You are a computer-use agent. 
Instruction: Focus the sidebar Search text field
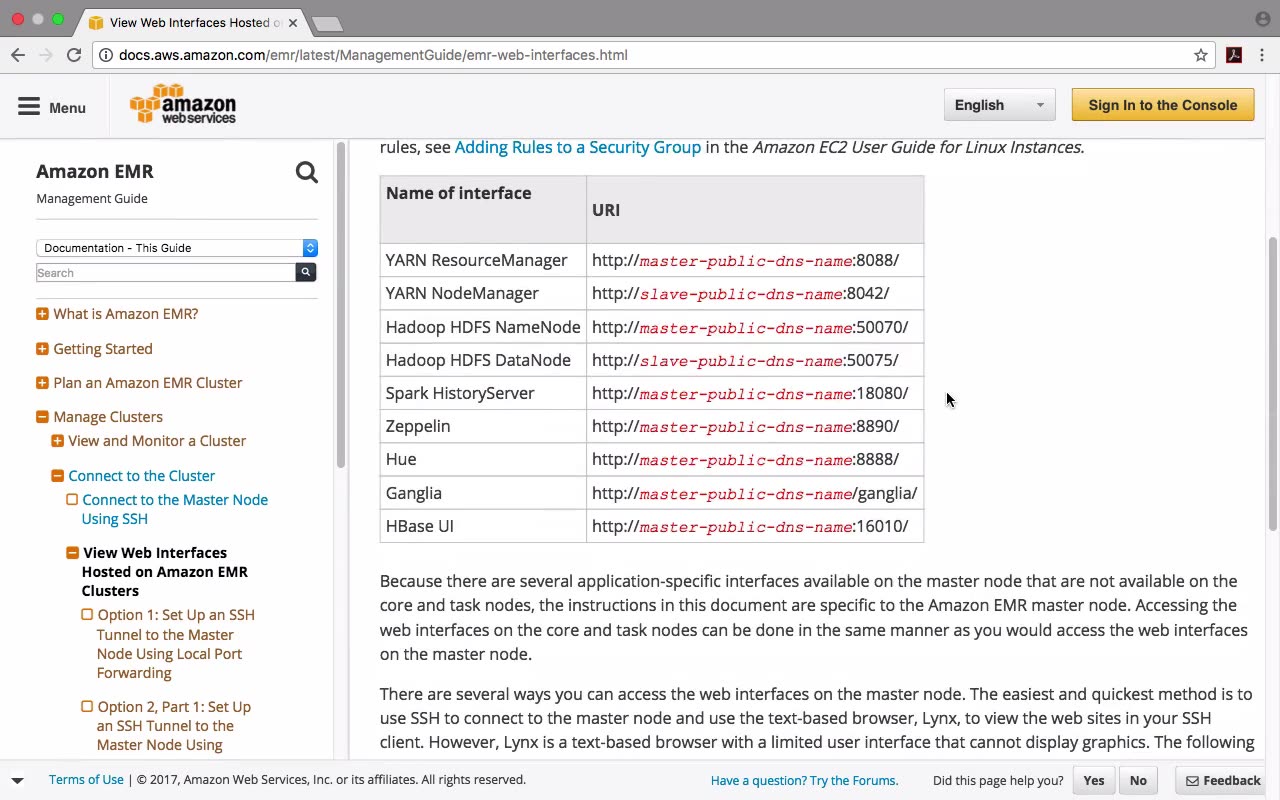166,273
